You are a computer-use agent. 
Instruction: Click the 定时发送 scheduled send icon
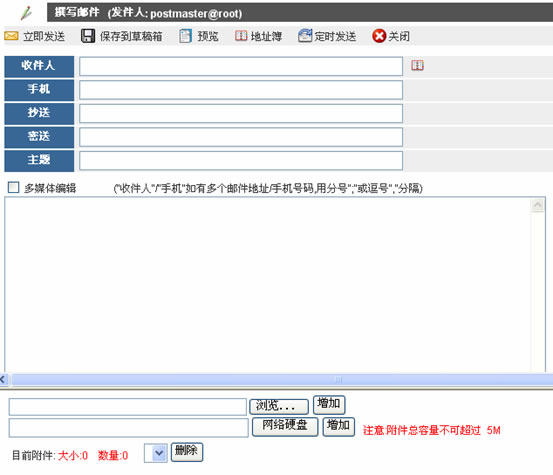point(305,36)
